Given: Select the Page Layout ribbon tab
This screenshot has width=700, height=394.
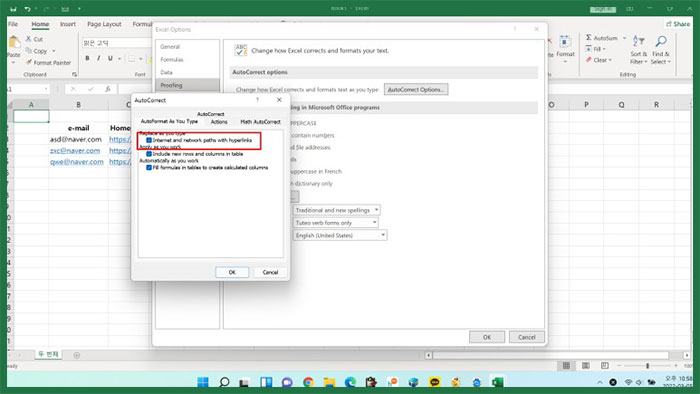Looking at the screenshot, I should point(104,24).
